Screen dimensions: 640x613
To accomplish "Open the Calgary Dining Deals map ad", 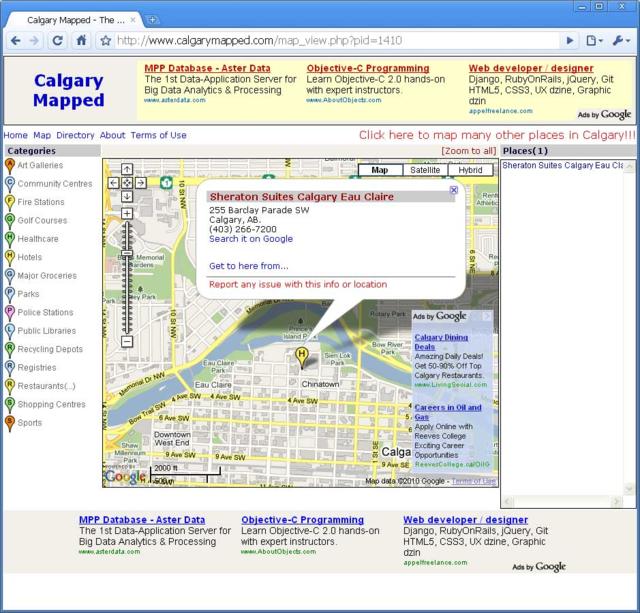I will click(x=441, y=342).
